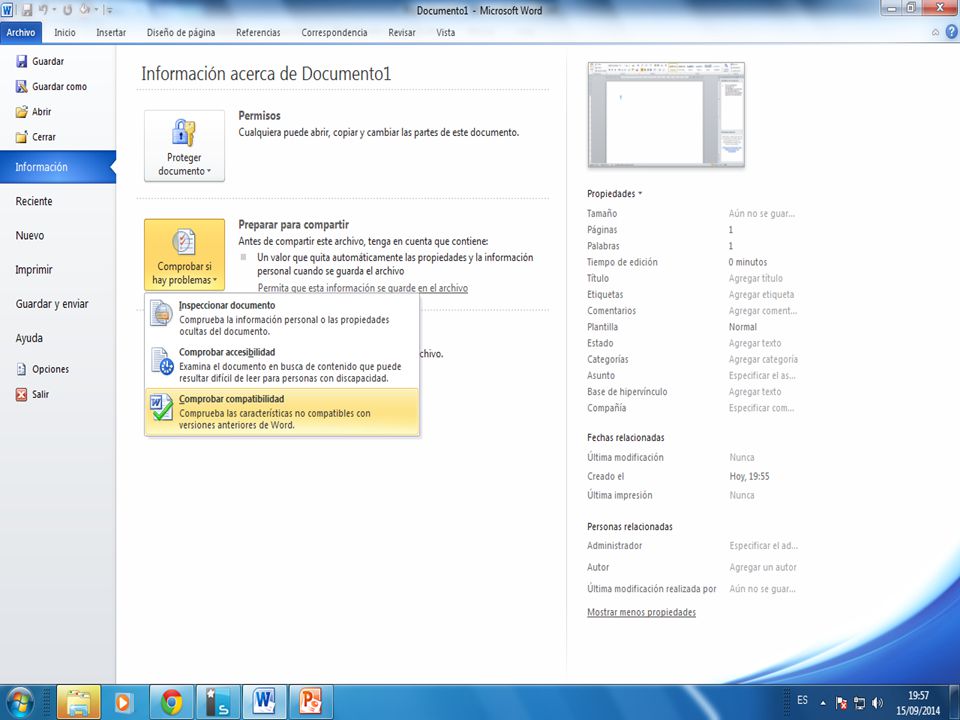
Task: Open PowerPoint from the taskbar
Action: coord(311,702)
